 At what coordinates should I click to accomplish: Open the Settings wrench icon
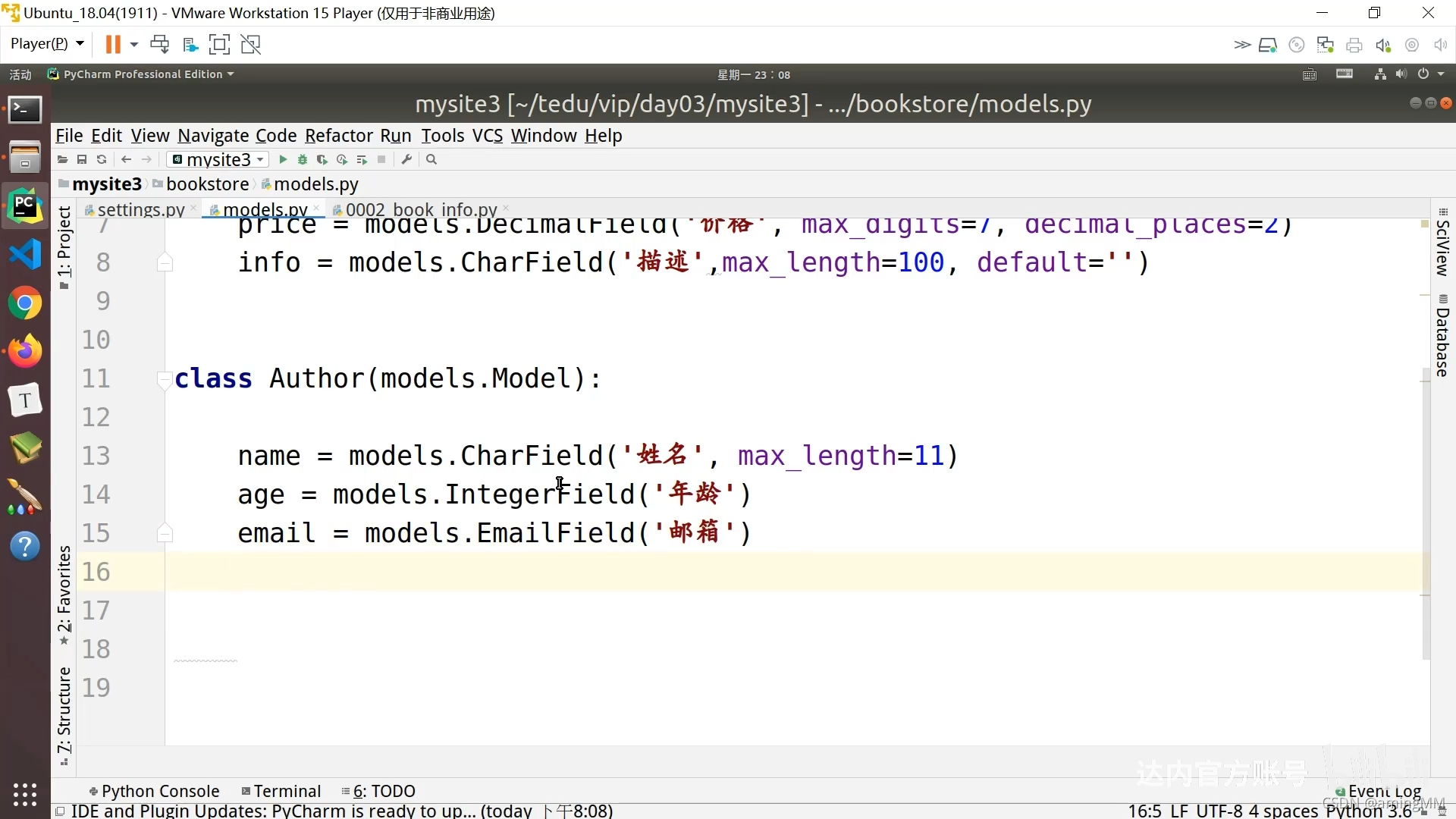pyautogui.click(x=406, y=159)
